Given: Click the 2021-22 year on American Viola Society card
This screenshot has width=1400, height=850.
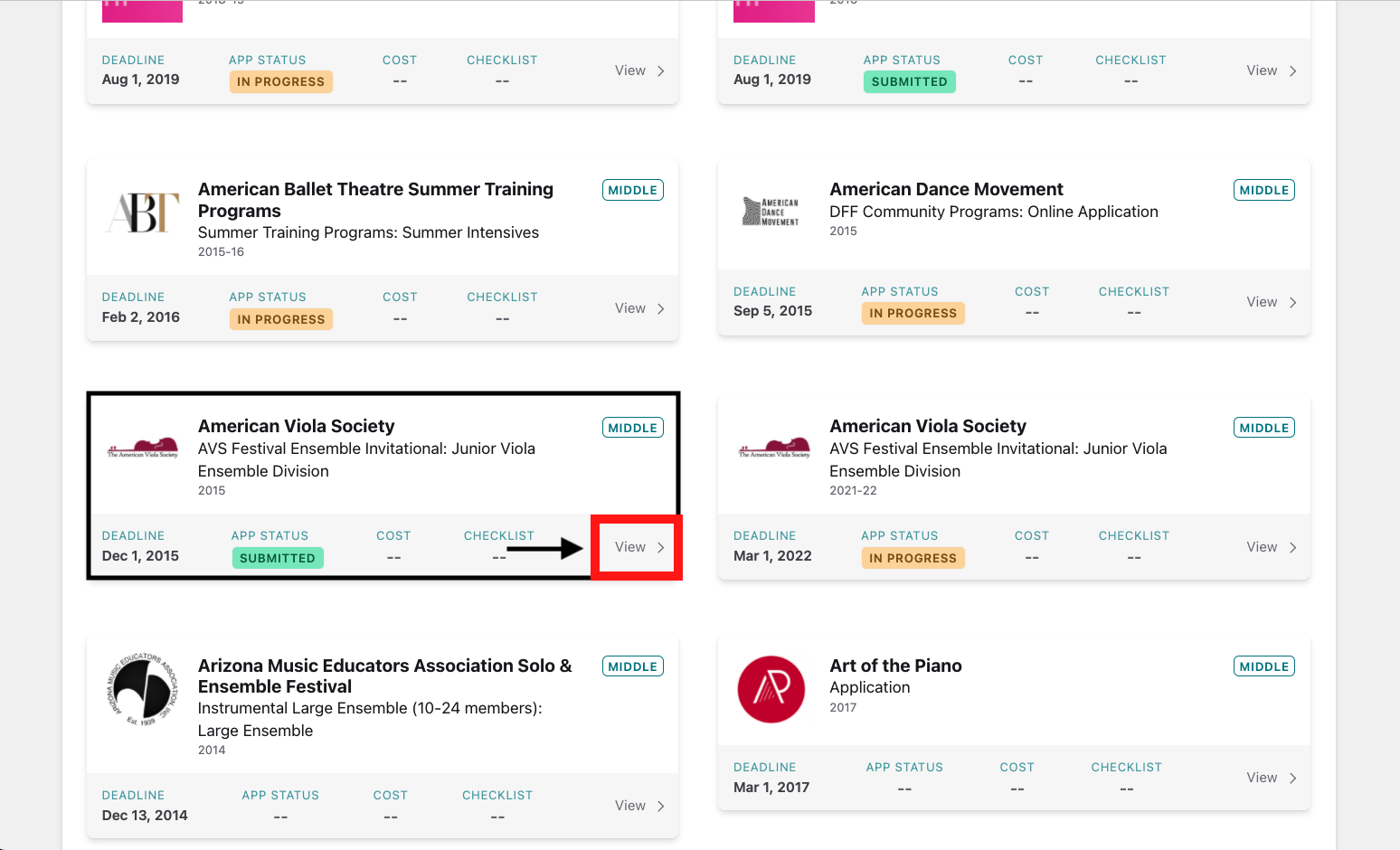Looking at the screenshot, I should tap(853, 490).
